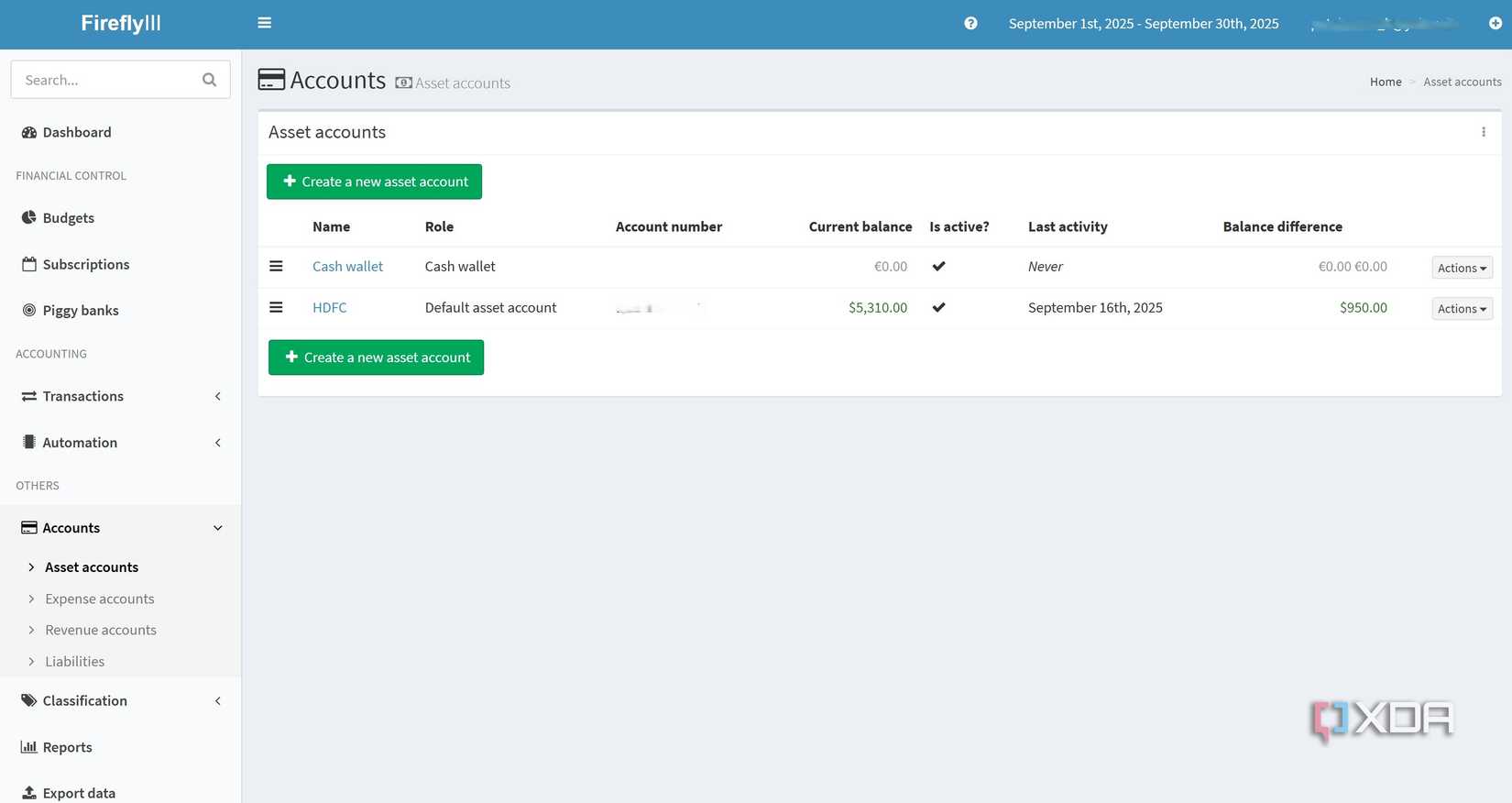Click the Piggy banks target icon
This screenshot has height=803, width=1512.
[x=29, y=311]
